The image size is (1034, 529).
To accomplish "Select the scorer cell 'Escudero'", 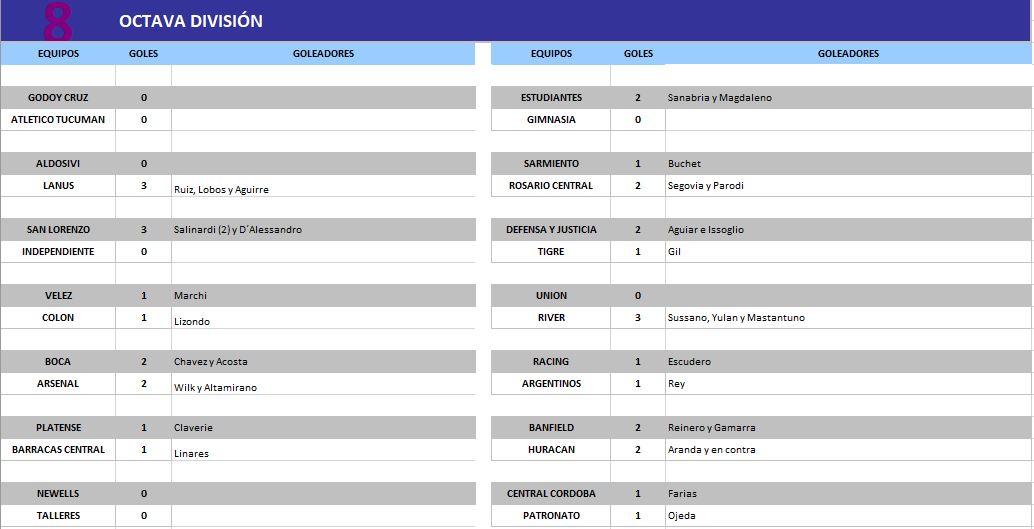I will (849, 361).
